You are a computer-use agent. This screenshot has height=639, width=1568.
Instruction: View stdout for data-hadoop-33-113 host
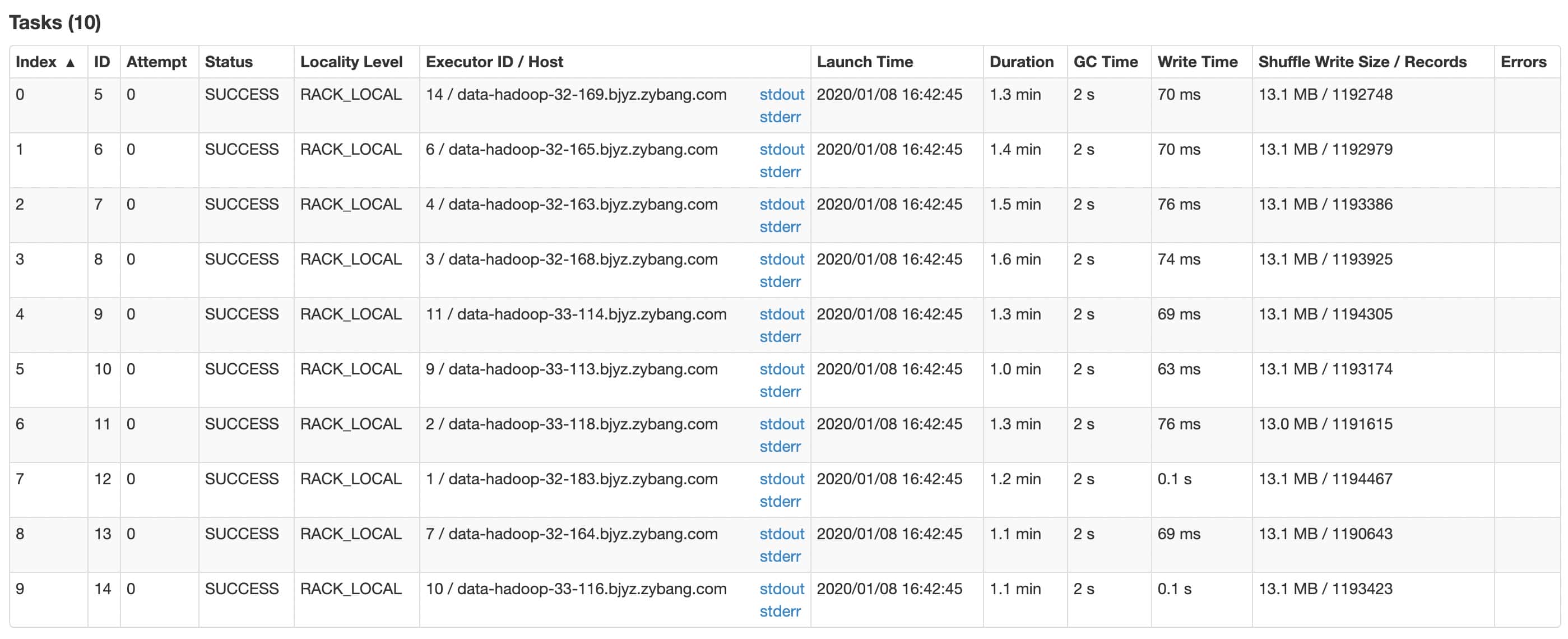click(782, 369)
